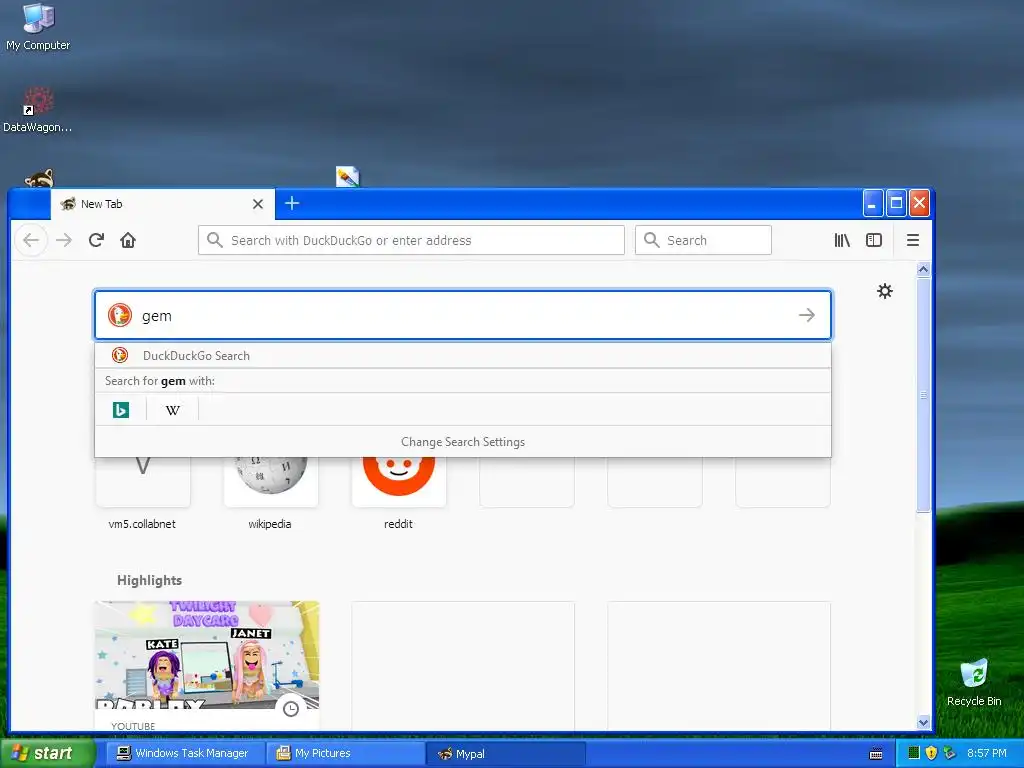
Task: Select the raccoon desktop icon behind browser
Action: click(39, 178)
